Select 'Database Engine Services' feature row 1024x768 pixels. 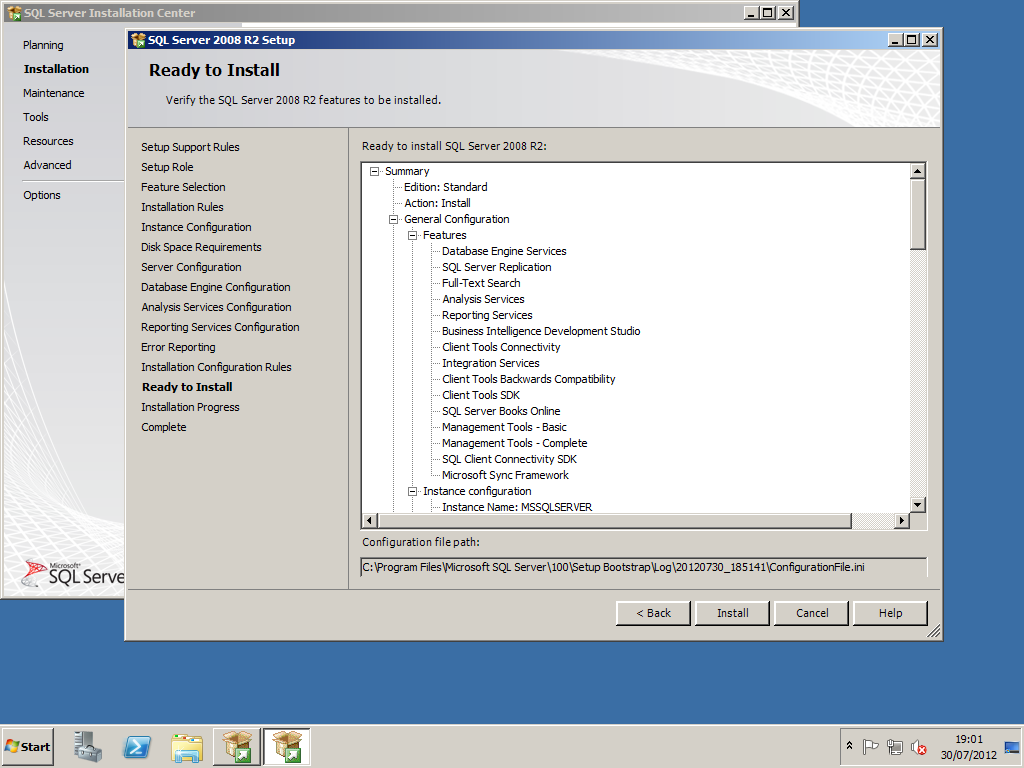click(504, 251)
